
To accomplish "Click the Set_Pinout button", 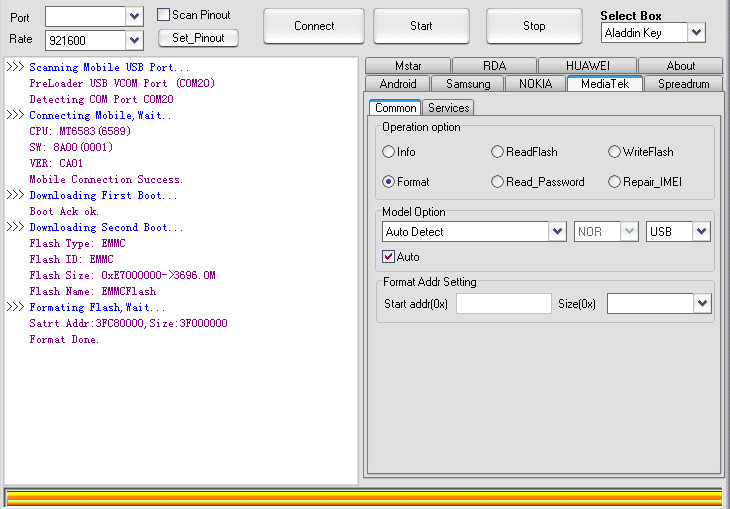I will [198, 38].
